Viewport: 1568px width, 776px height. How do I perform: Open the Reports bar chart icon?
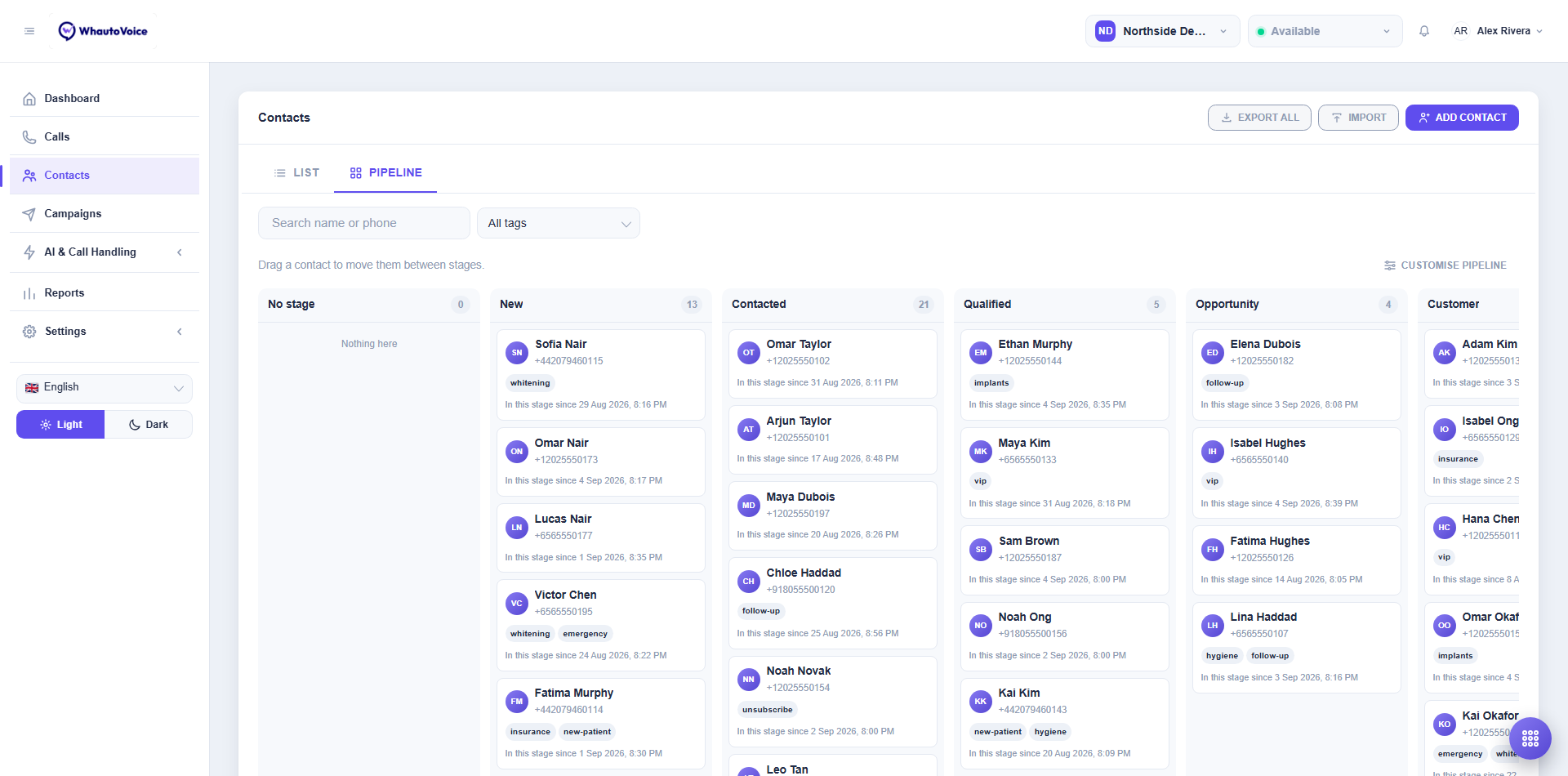pyautogui.click(x=29, y=293)
